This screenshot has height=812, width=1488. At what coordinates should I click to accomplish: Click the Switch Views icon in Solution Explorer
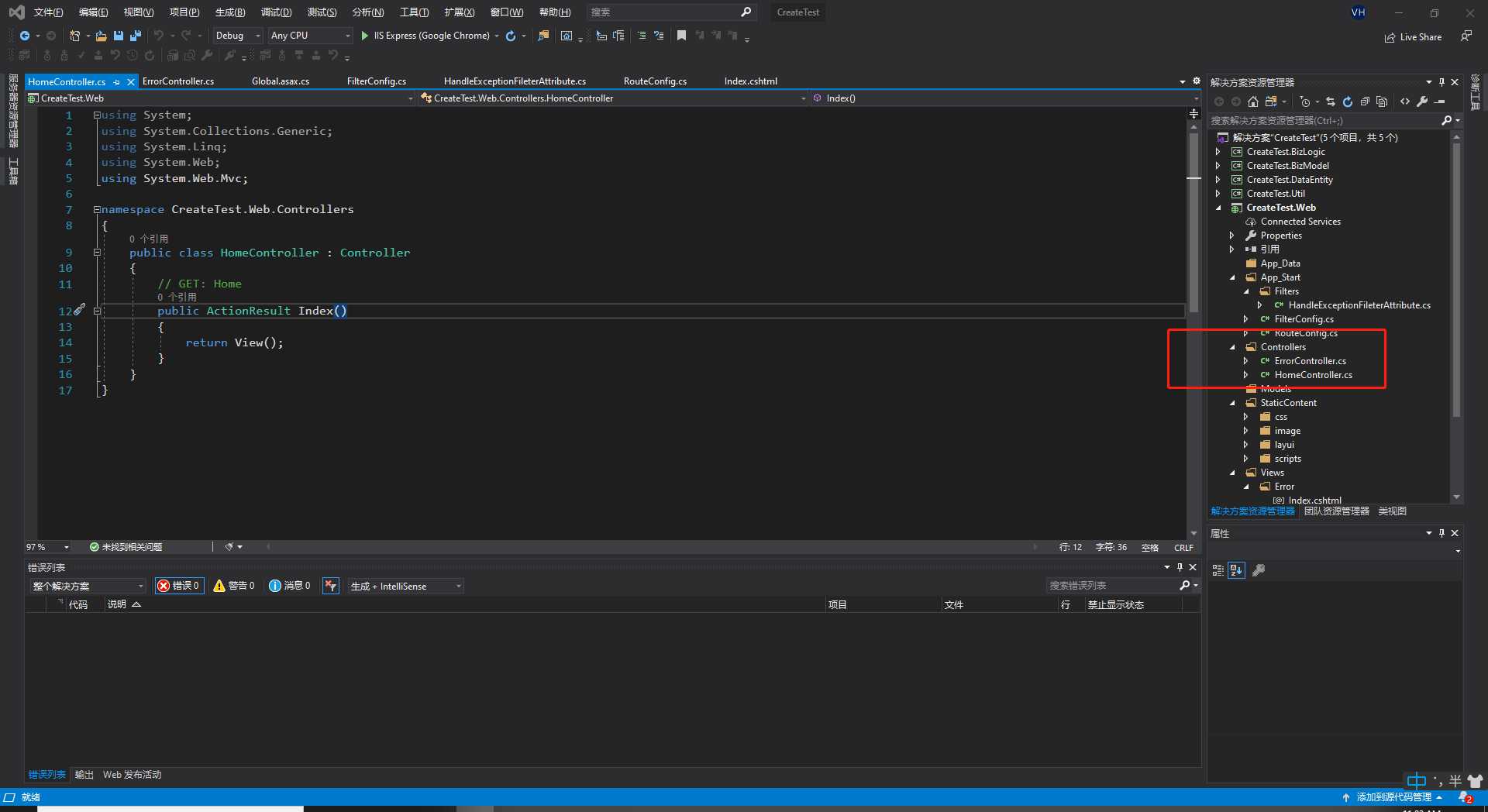click(x=1271, y=101)
